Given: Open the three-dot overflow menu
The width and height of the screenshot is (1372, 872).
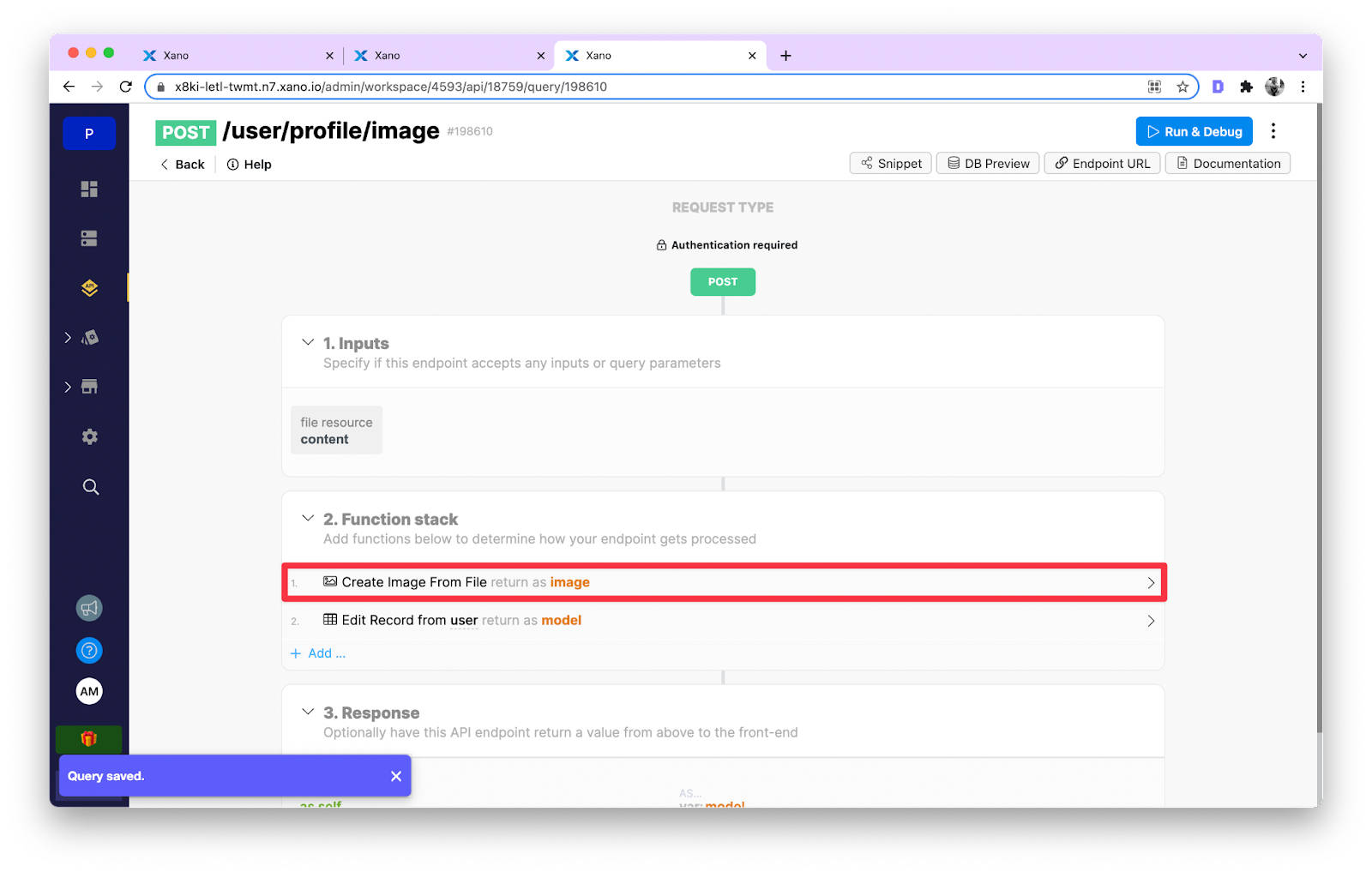Looking at the screenshot, I should pos(1273,130).
